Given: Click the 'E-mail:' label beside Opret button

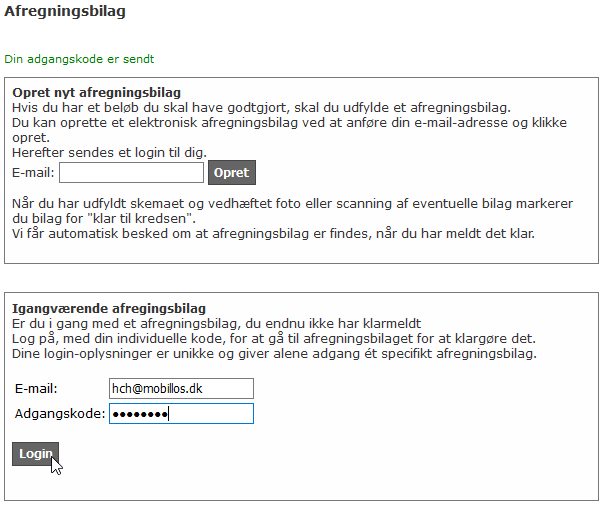Looking at the screenshot, I should click(33, 172).
